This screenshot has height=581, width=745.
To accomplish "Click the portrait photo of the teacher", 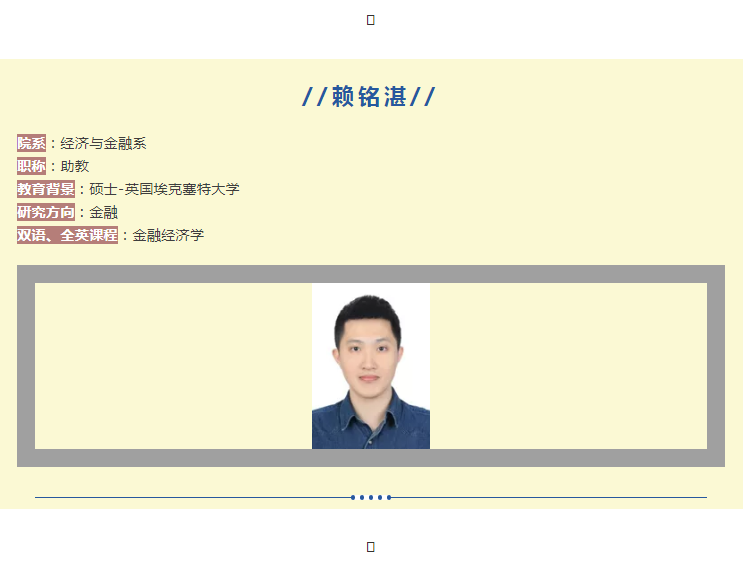I will coord(371,366).
